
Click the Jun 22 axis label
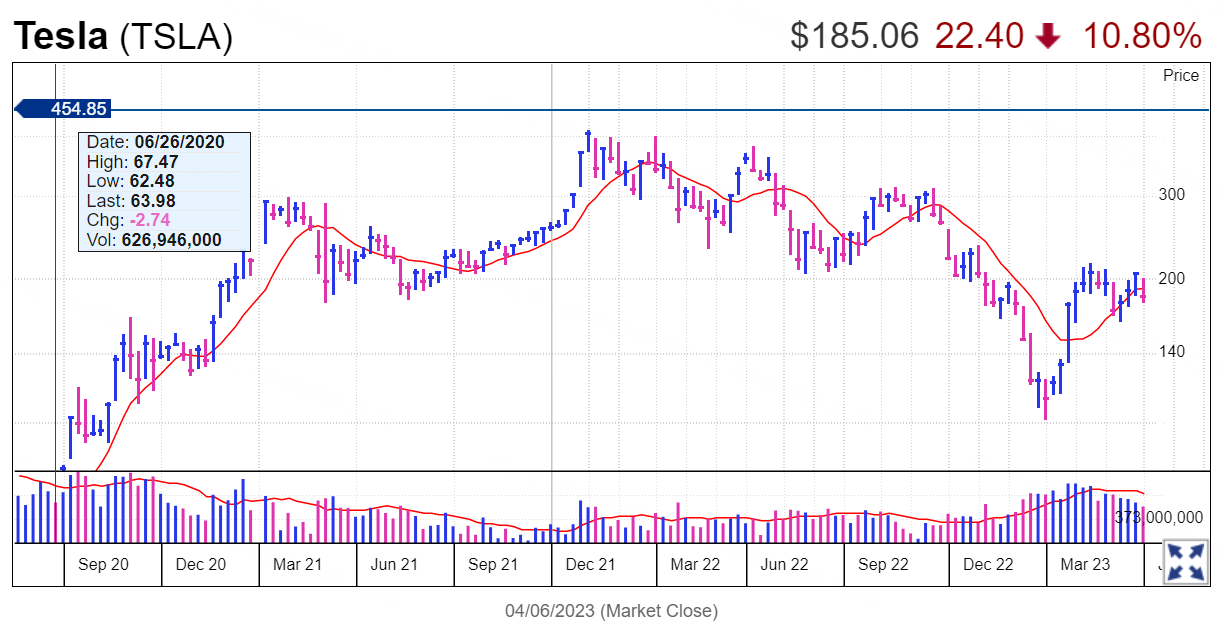point(785,564)
